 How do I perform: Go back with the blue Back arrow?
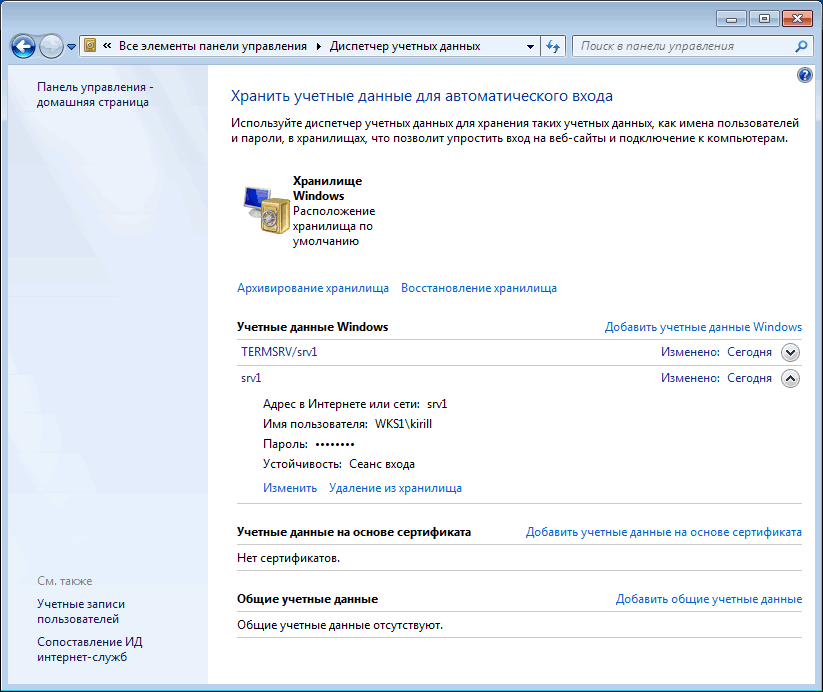click(23, 47)
